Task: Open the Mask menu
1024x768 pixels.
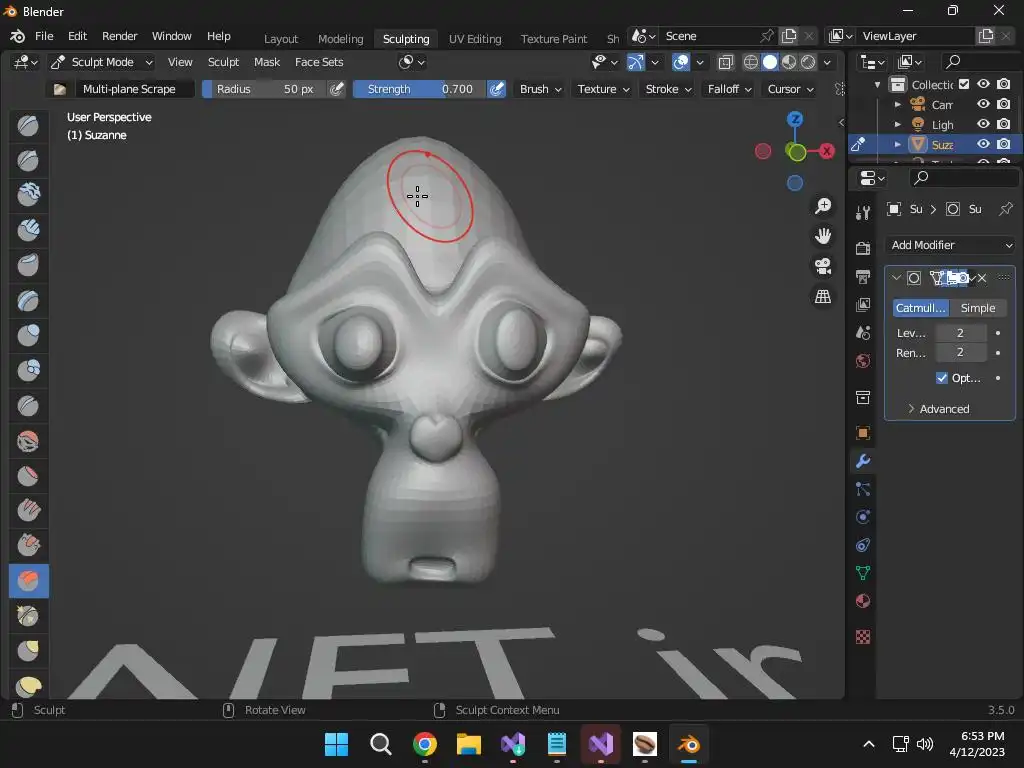Action: [x=266, y=62]
